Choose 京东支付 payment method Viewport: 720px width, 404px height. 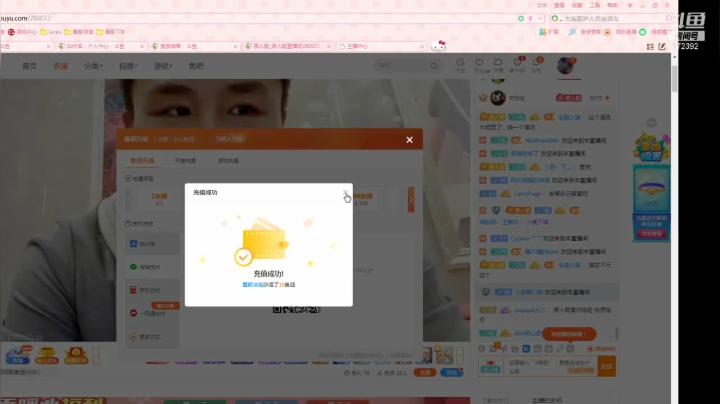pyautogui.click(x=152, y=290)
